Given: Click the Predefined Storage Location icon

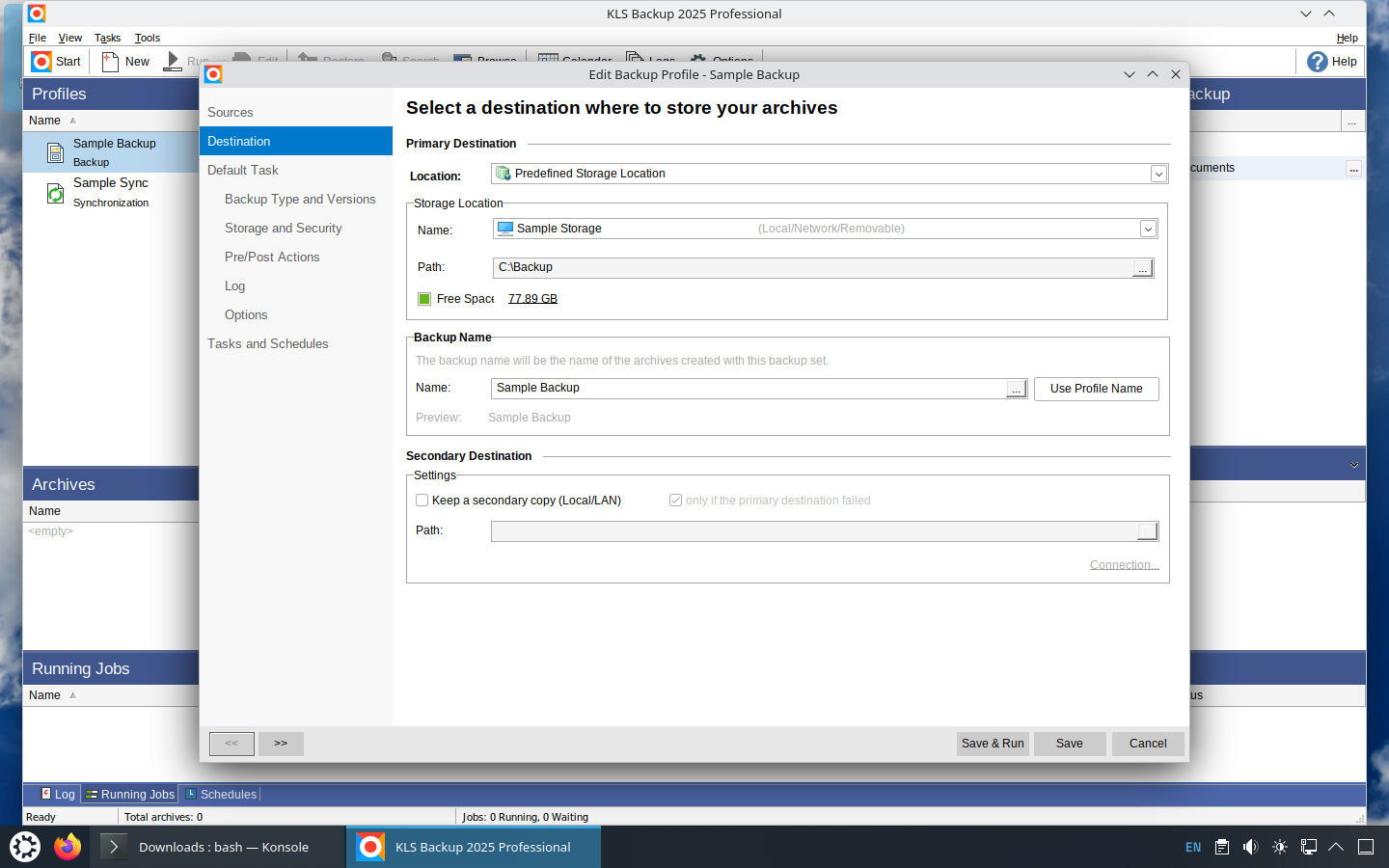Looking at the screenshot, I should point(503,174).
